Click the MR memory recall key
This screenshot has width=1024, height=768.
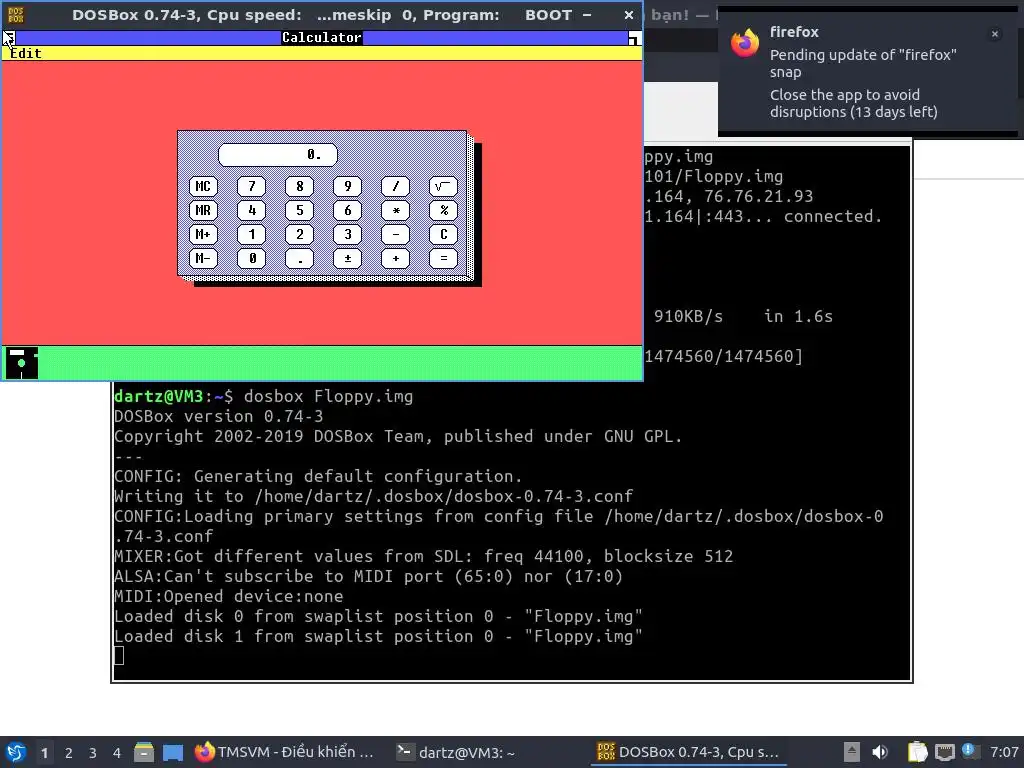(x=203, y=210)
